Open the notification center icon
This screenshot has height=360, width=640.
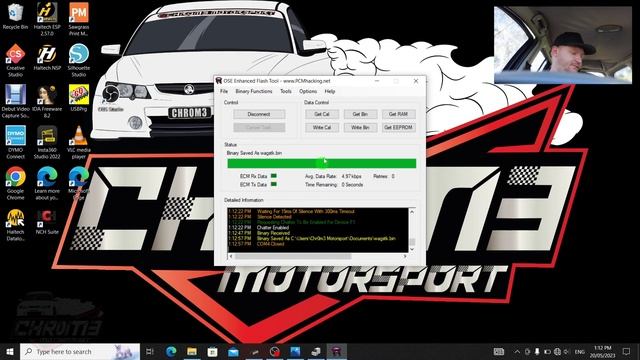pos(626,351)
